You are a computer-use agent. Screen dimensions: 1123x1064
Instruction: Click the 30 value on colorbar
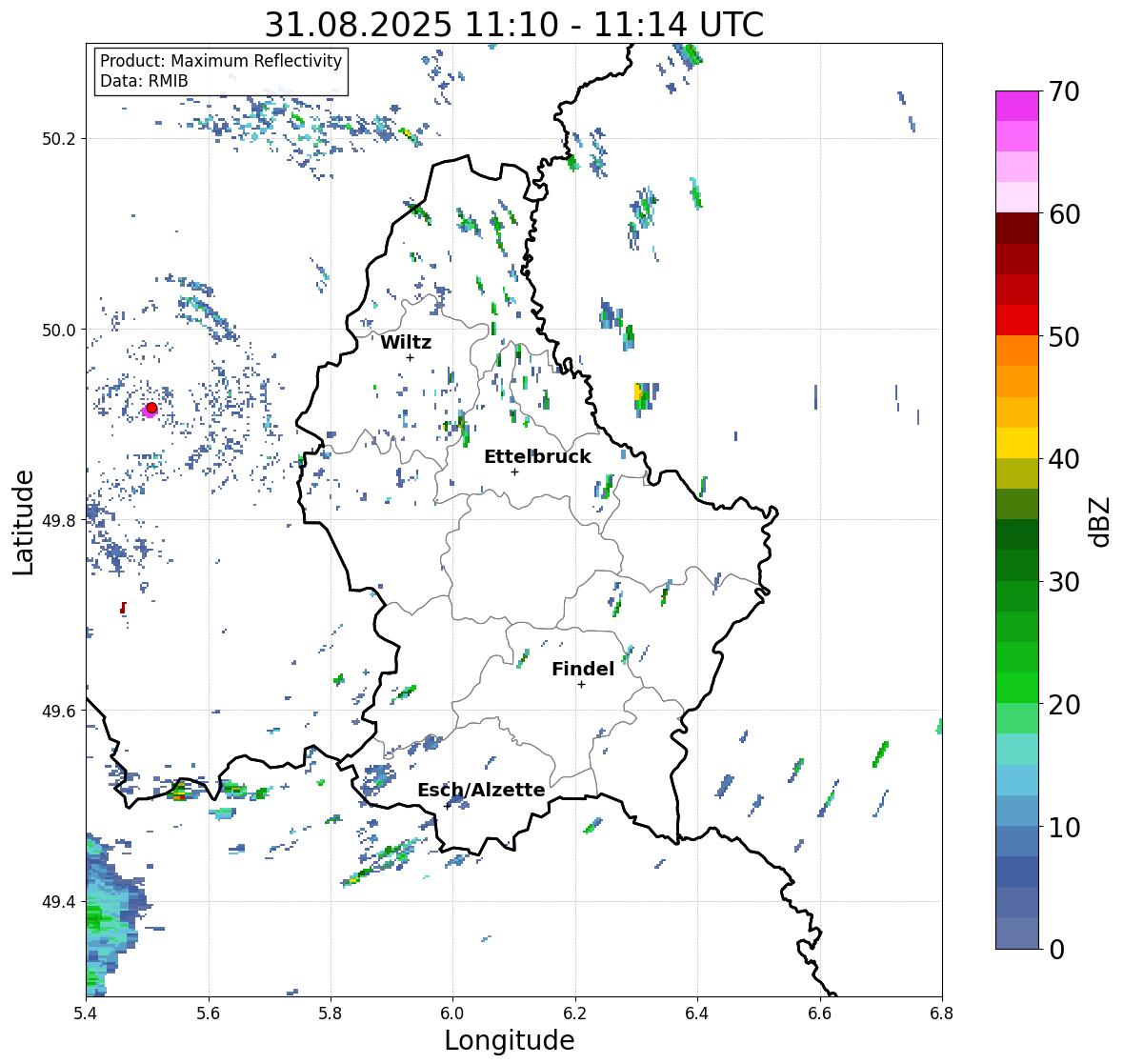(1064, 582)
